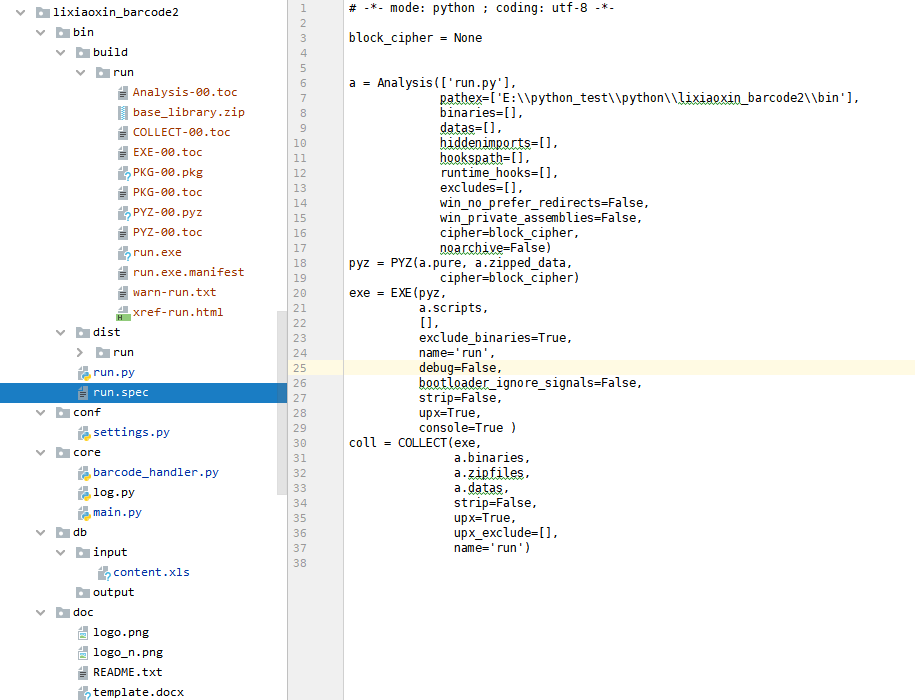Open run.exe.manifest from the project tree
Screen dimensions: 915x700
(188, 272)
